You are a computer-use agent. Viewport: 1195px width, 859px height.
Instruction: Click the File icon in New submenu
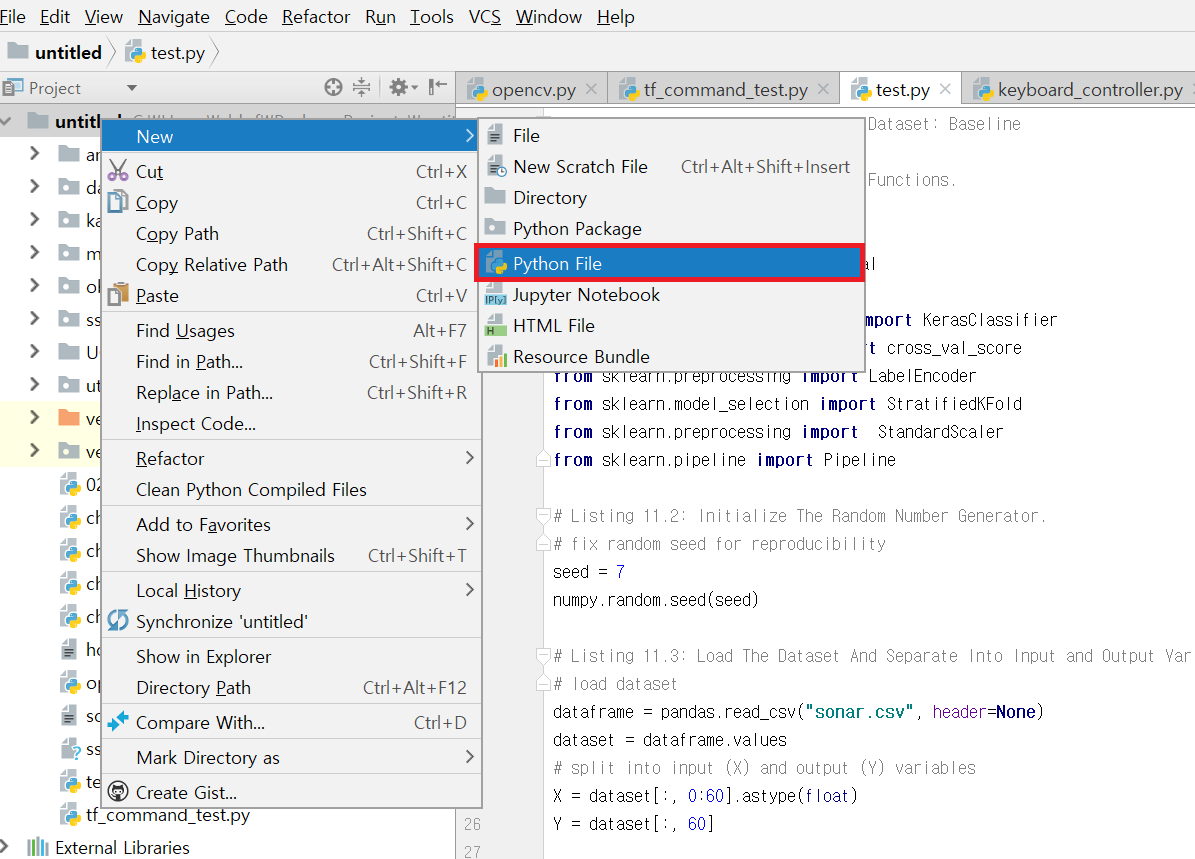pyautogui.click(x=495, y=136)
